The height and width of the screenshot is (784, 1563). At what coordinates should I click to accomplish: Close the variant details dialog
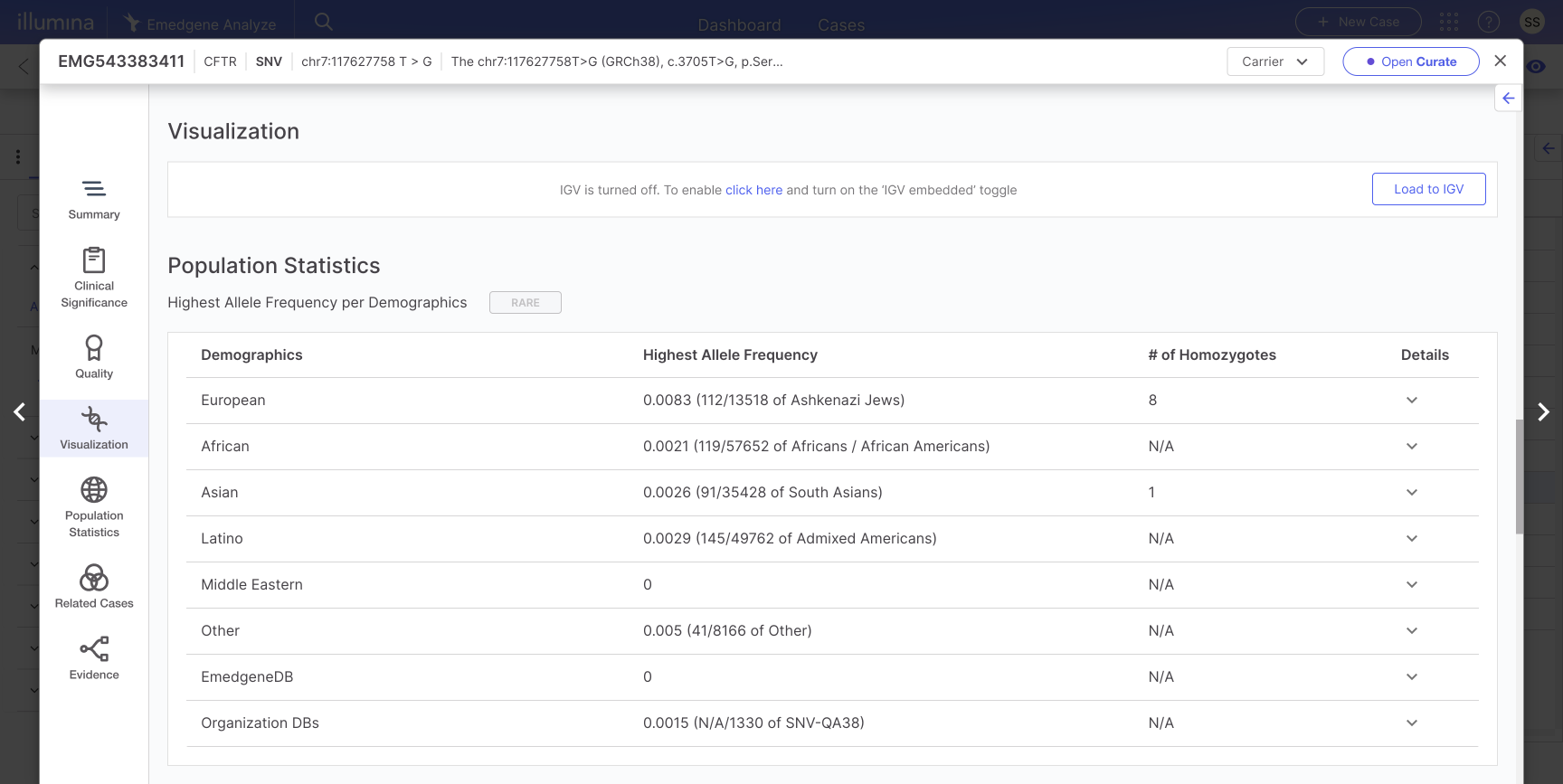click(x=1501, y=61)
